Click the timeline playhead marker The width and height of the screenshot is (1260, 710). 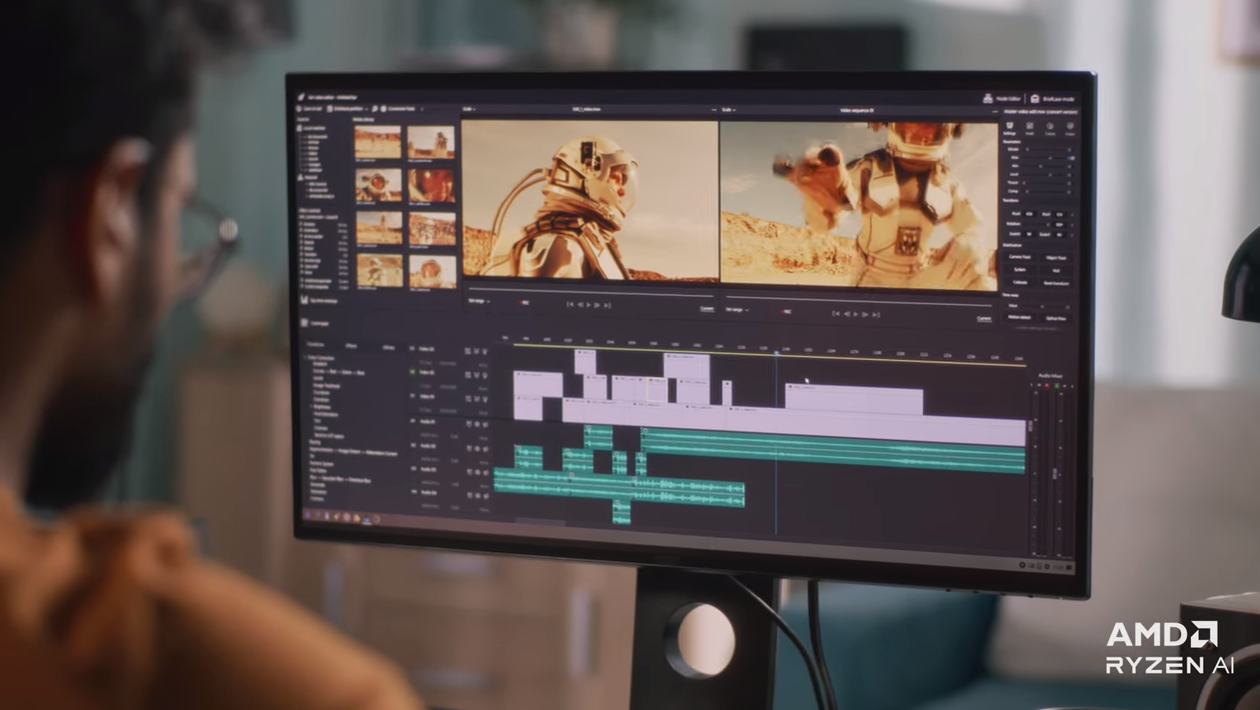point(776,352)
